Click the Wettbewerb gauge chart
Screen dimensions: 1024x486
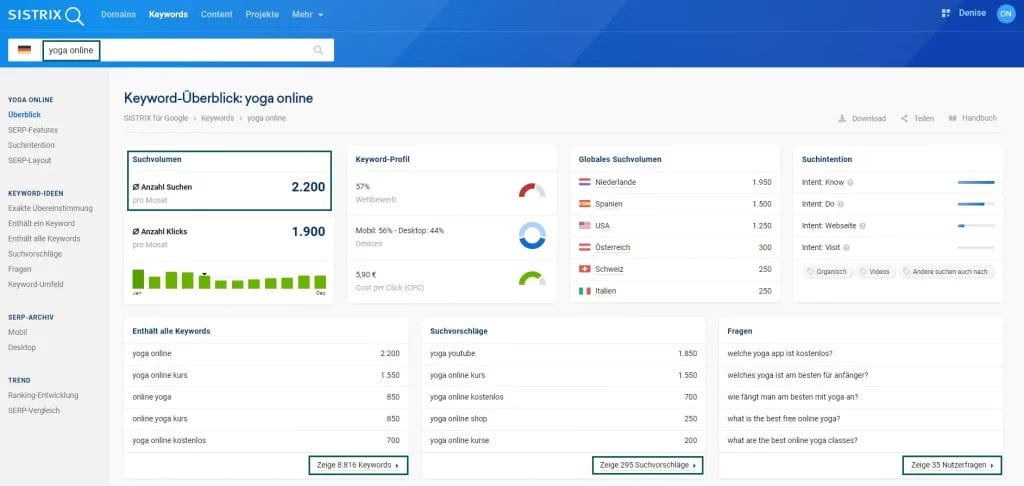(x=532, y=191)
